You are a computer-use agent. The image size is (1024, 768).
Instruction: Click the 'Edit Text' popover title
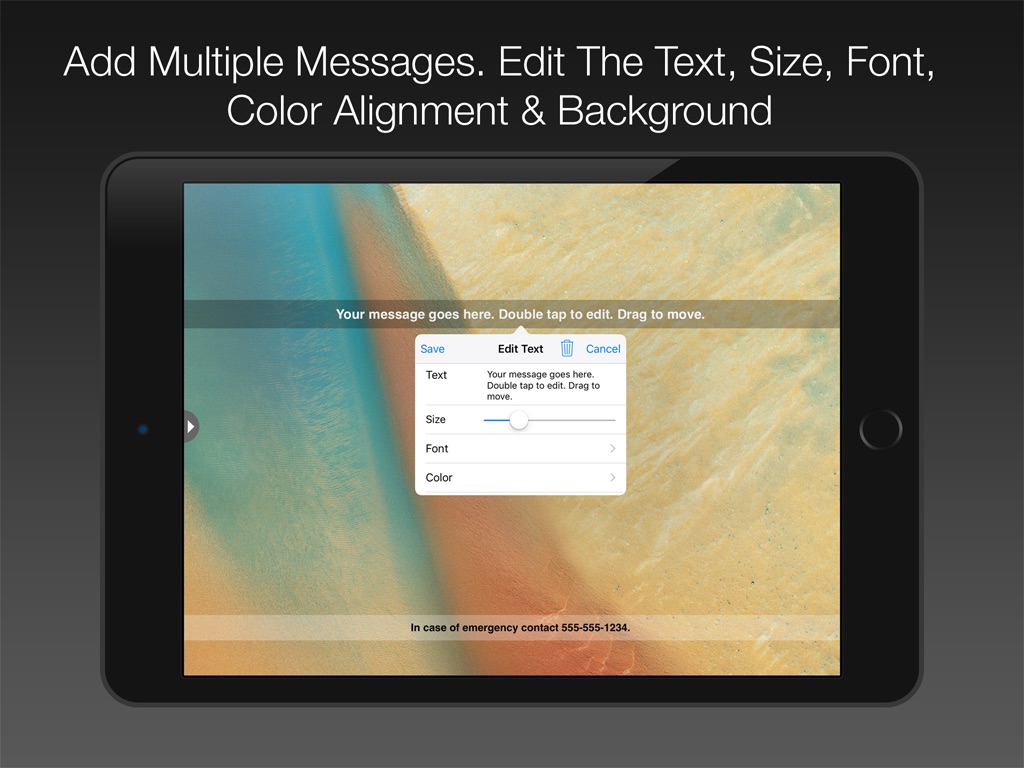(520, 349)
